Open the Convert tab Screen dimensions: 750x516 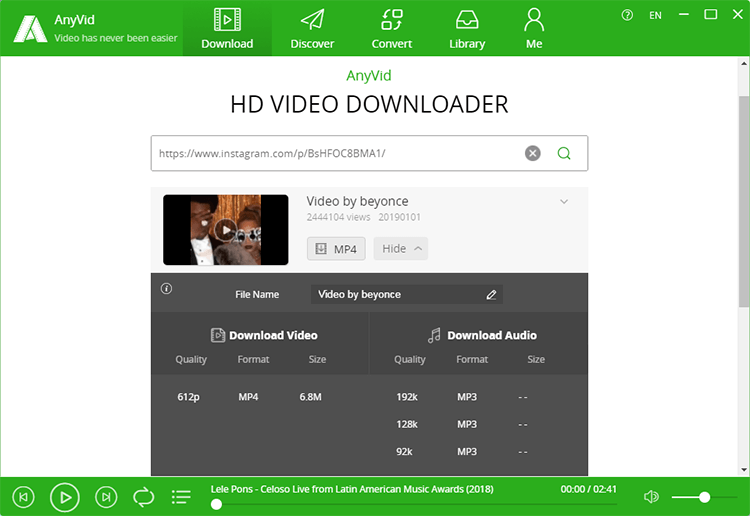click(392, 29)
